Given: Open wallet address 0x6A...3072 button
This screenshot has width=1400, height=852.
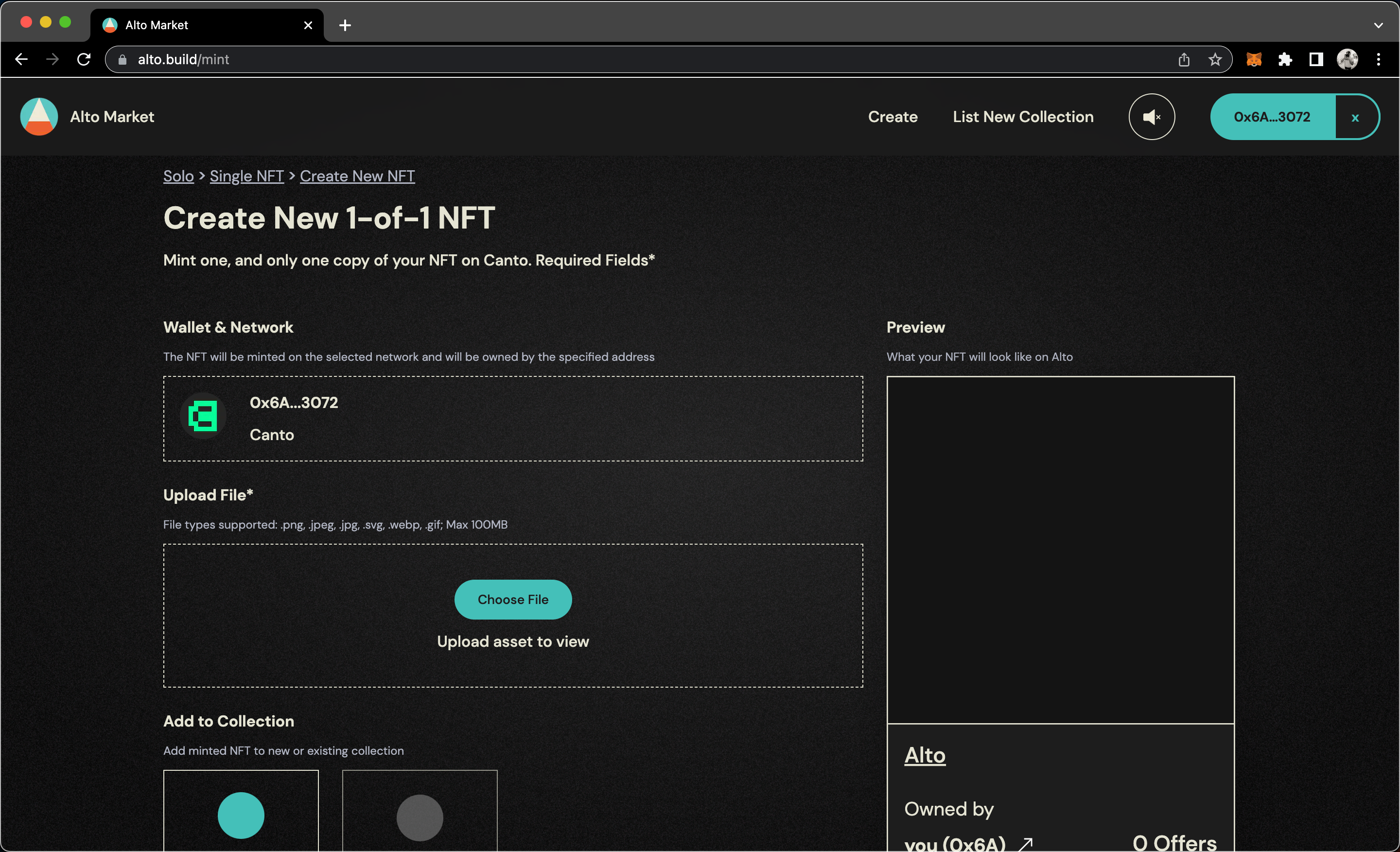Looking at the screenshot, I should (x=1272, y=117).
